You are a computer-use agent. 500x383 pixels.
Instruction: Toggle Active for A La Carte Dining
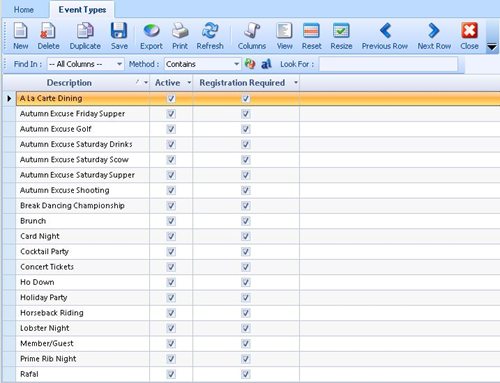pos(171,99)
